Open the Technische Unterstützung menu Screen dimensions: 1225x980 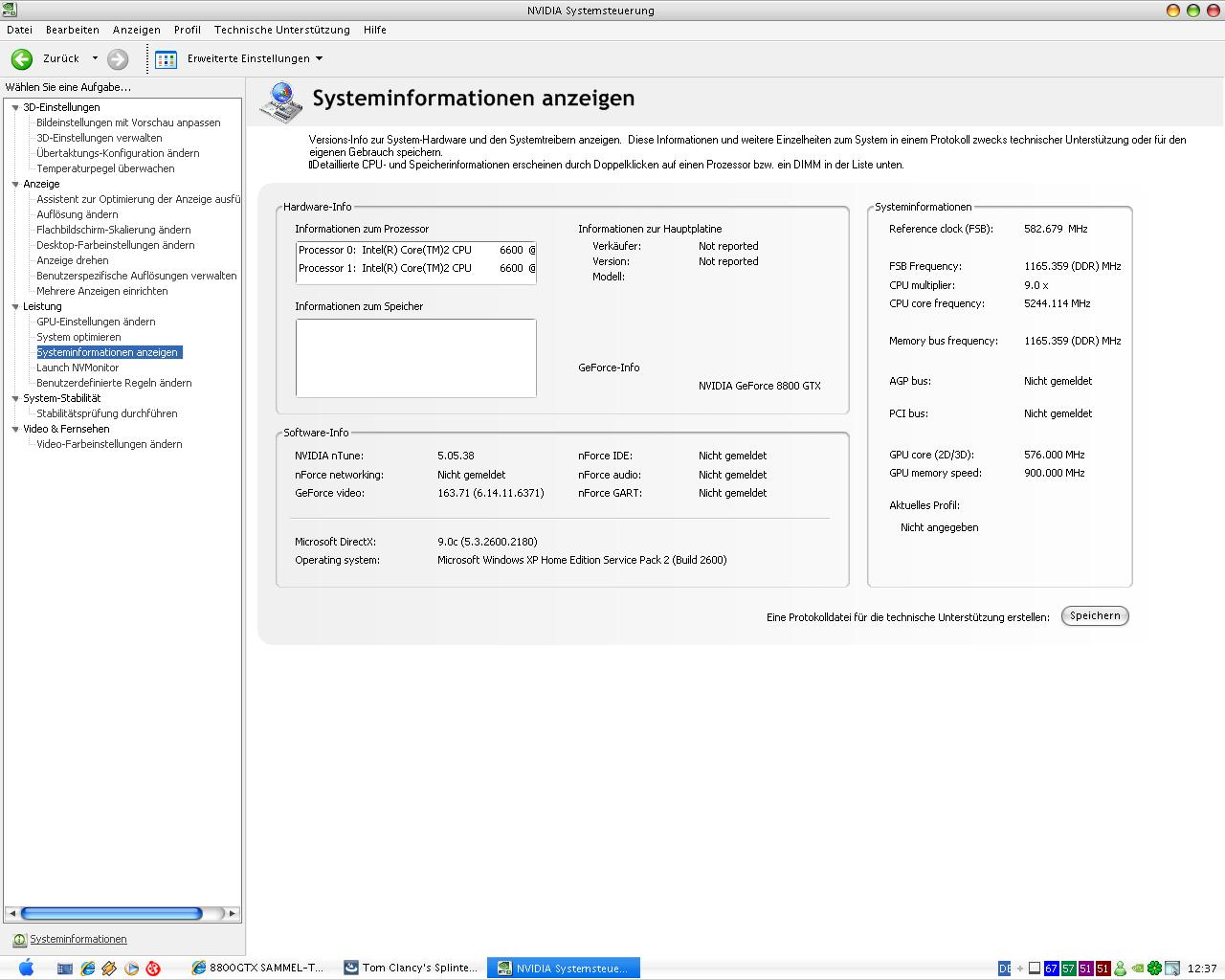[281, 30]
